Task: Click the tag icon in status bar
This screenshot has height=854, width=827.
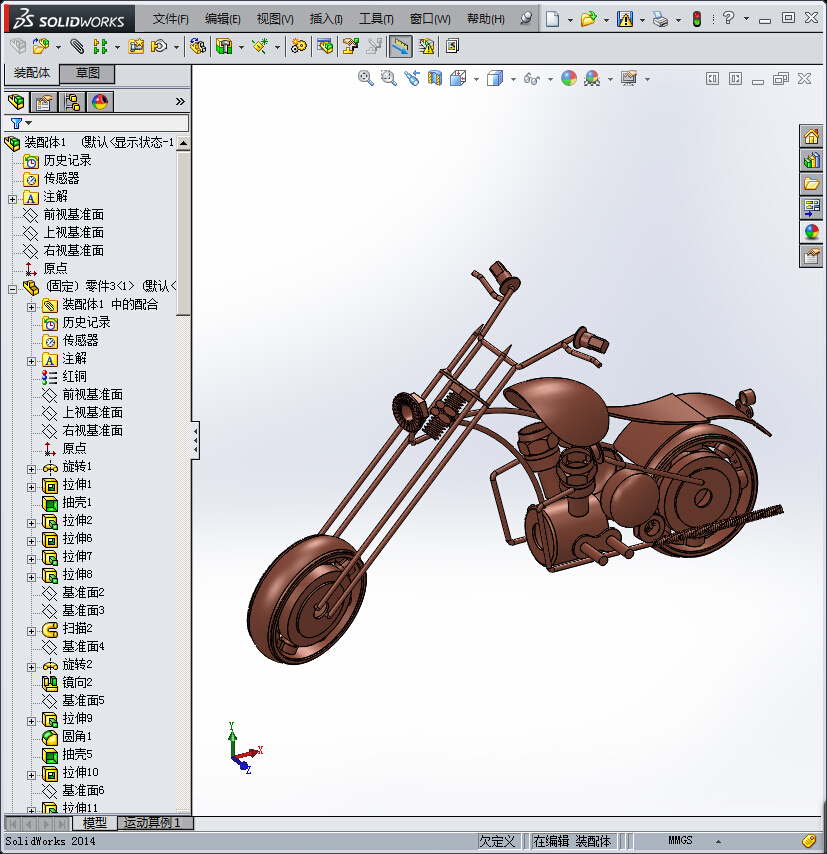Action: pyautogui.click(x=809, y=841)
